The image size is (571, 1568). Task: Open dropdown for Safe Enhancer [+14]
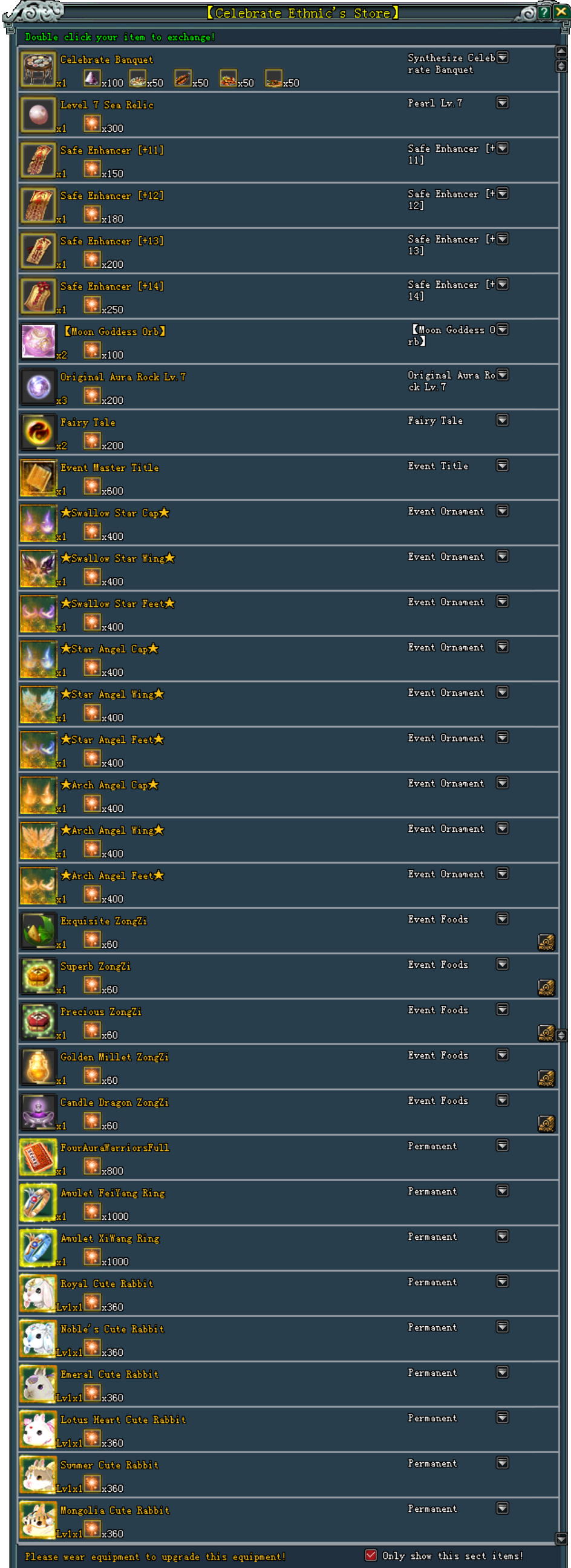click(502, 284)
